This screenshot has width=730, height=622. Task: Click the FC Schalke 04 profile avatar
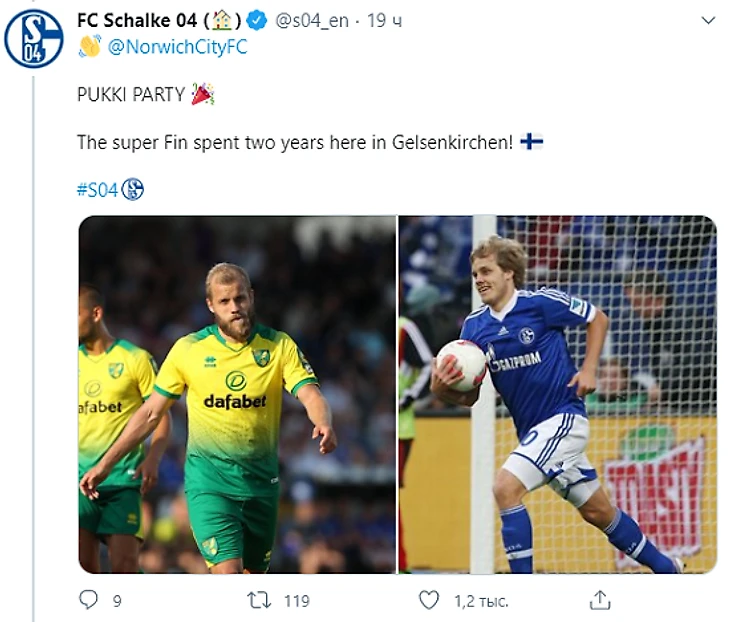pos(34,38)
